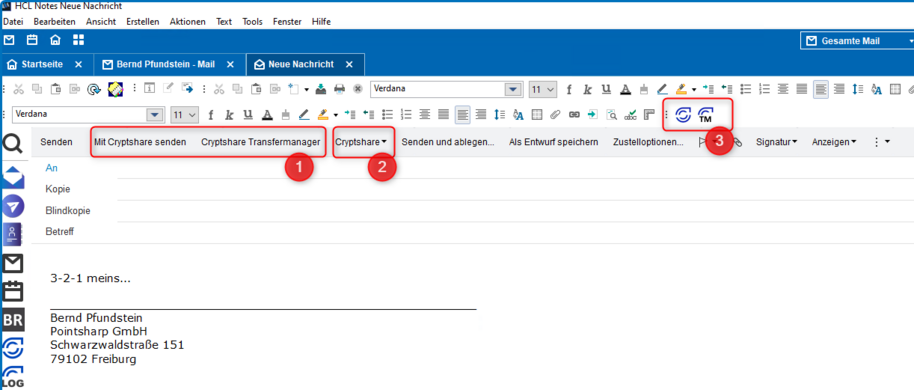The height and width of the screenshot is (390, 914).
Task: Click the print icon in the toolbar
Action: pyautogui.click(x=340, y=89)
